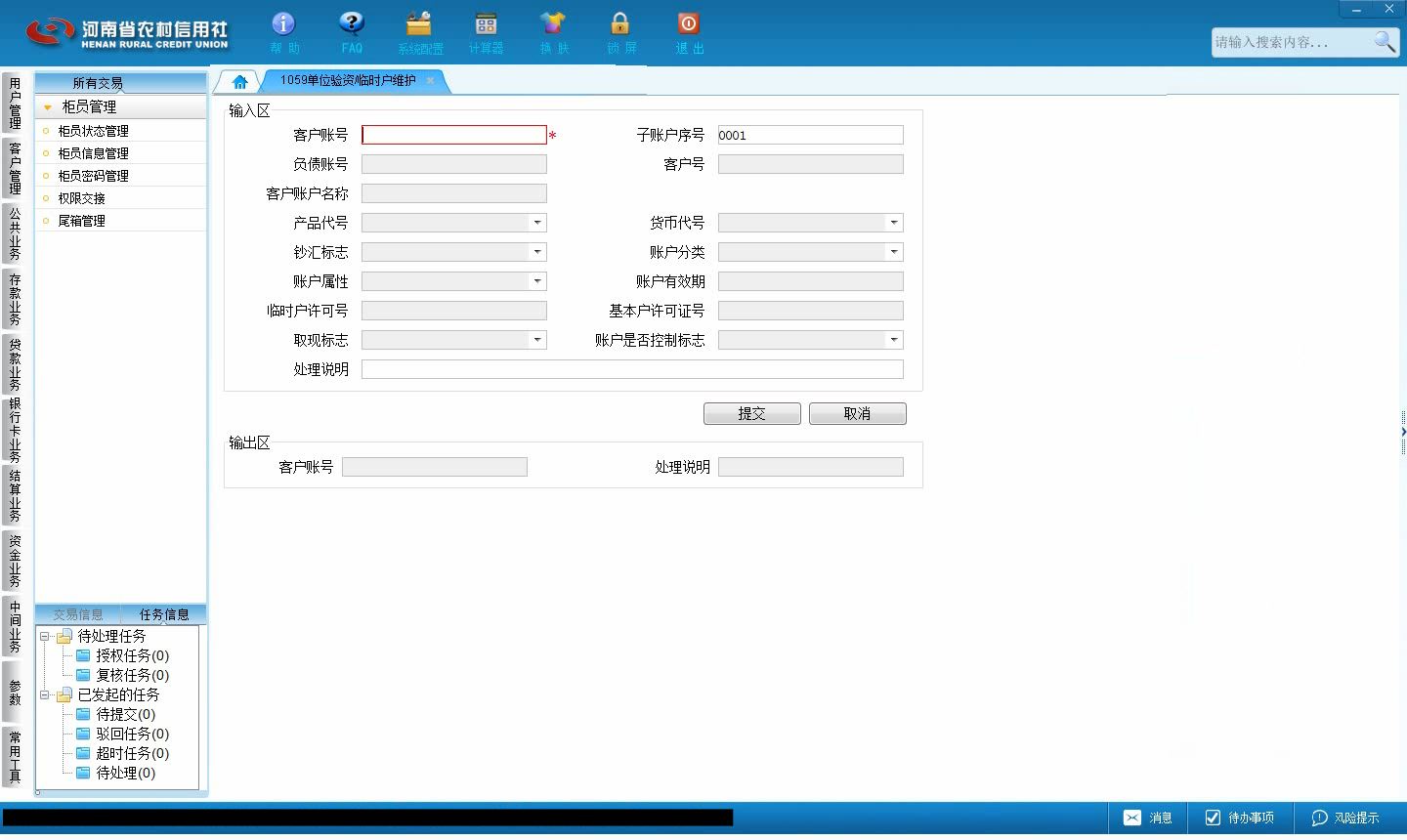The width and height of the screenshot is (1407, 840).
Task: Click the 退出 exit icon
Action: point(689,32)
